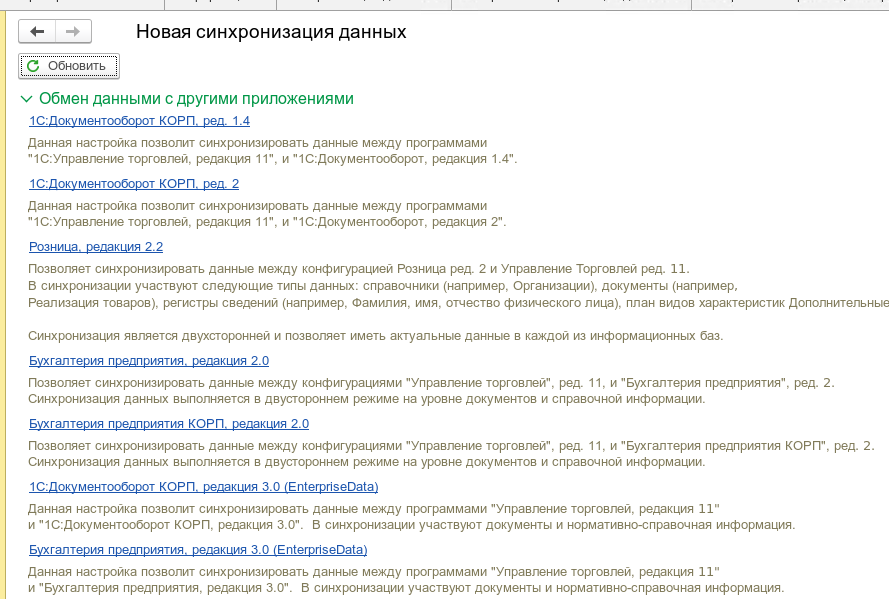Open 1С:Документооборот КОРП, редакция 3.0 (EnterpriseData) link

click(x=204, y=486)
